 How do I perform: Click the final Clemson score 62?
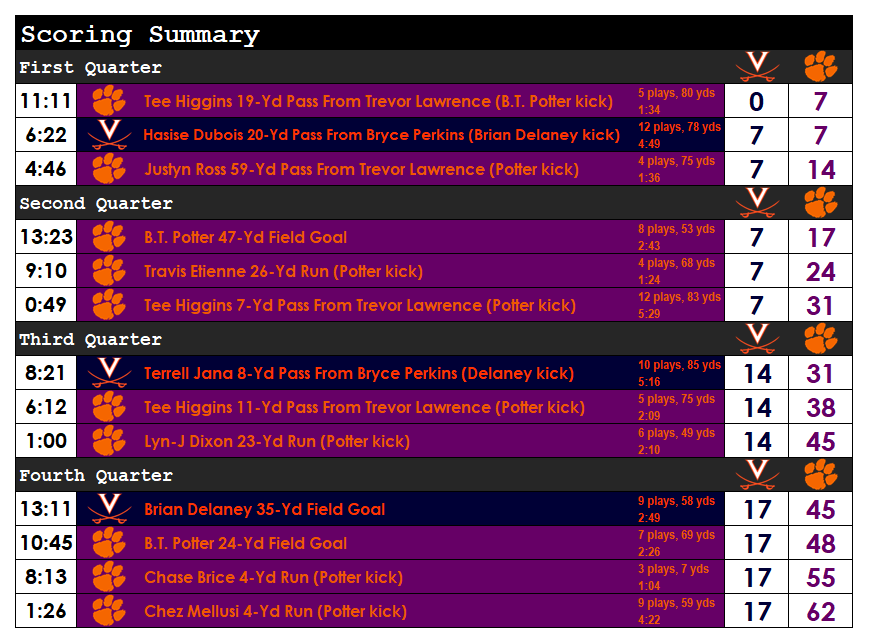821,611
